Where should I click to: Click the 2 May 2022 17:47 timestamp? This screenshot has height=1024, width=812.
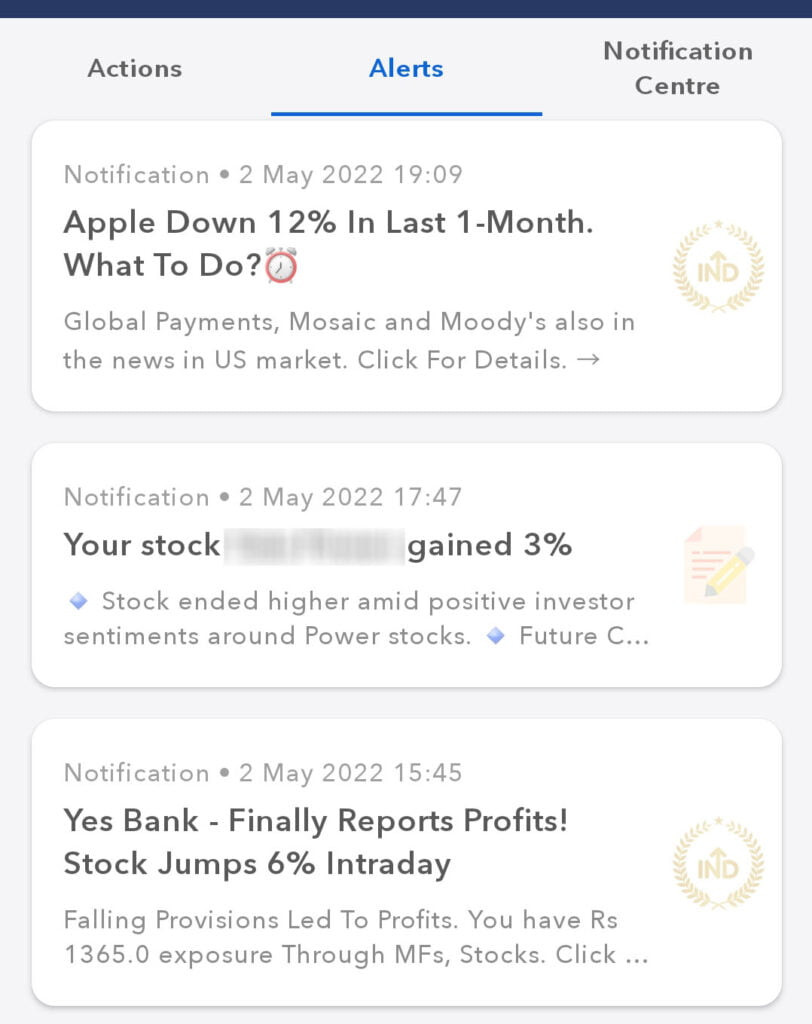[350, 497]
